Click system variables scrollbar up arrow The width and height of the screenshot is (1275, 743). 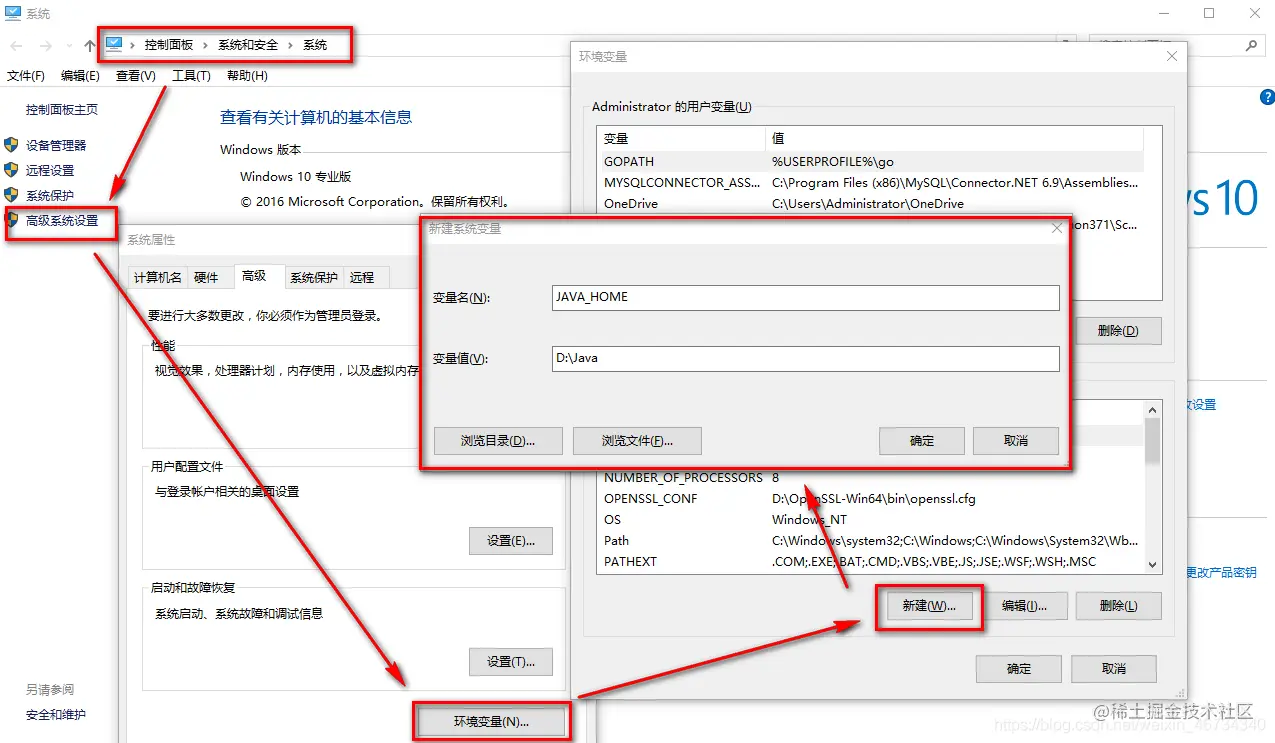pos(1152,410)
